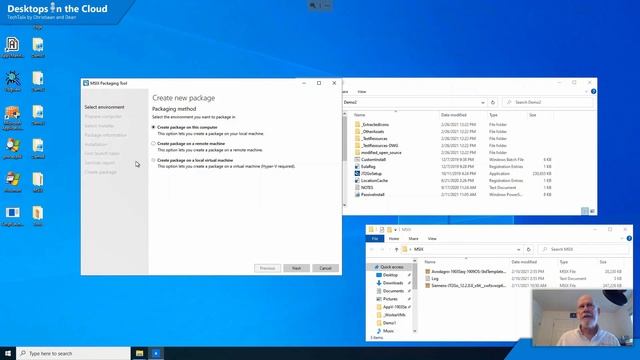Click Cancel in MSIX Packaging Tool
This screenshot has width=640, height=360.
point(325,268)
